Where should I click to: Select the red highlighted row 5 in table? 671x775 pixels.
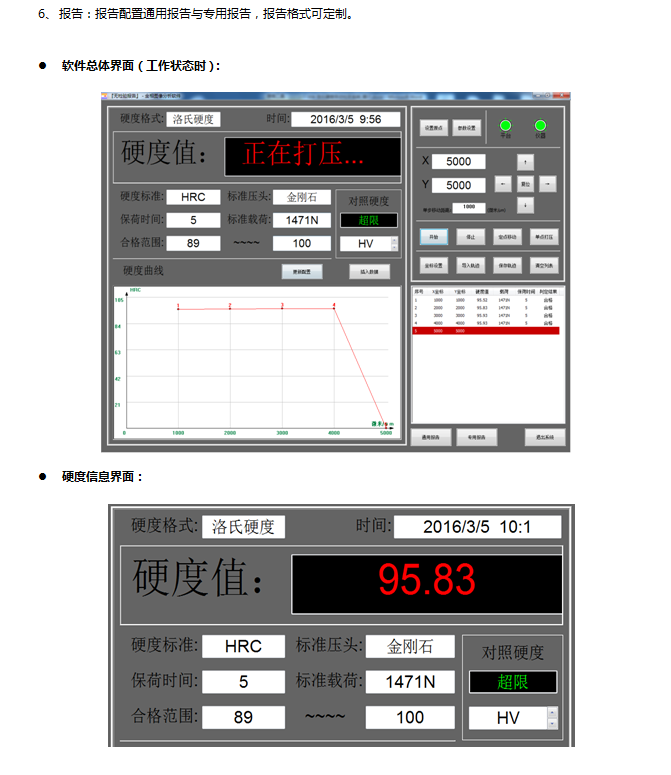(x=488, y=330)
